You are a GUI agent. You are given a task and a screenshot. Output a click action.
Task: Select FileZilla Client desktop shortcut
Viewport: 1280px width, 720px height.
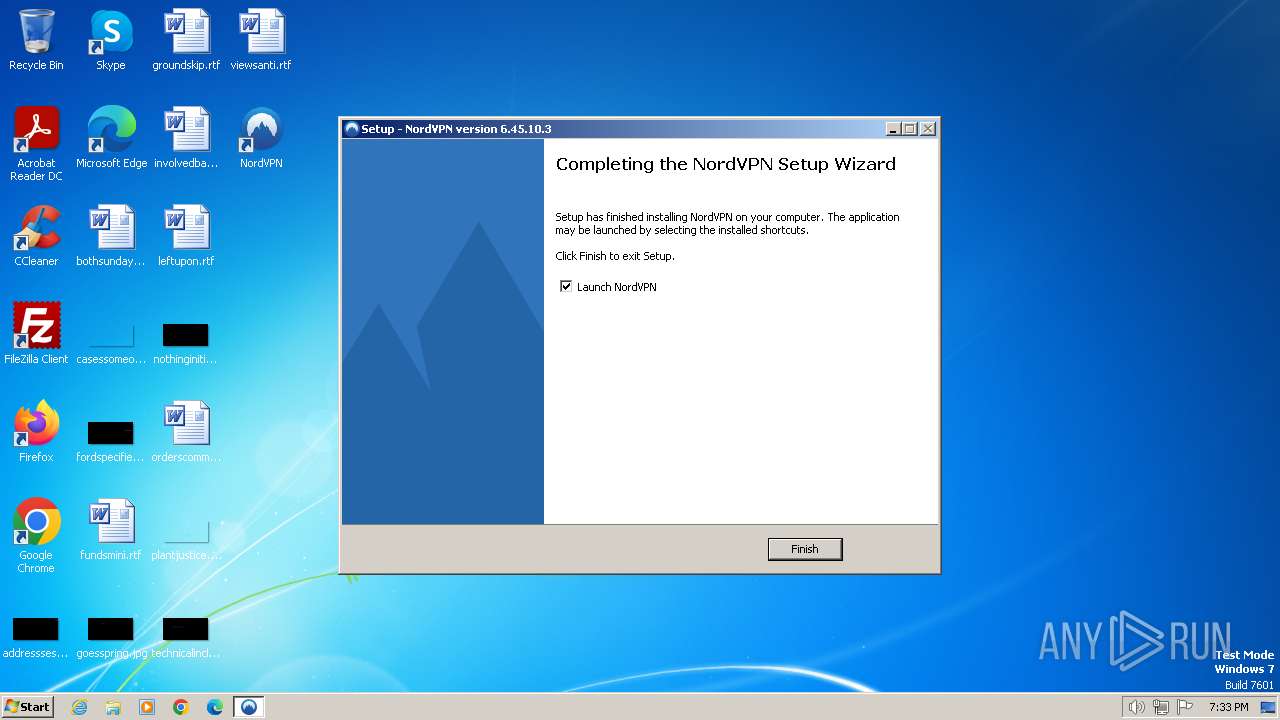tap(36, 334)
